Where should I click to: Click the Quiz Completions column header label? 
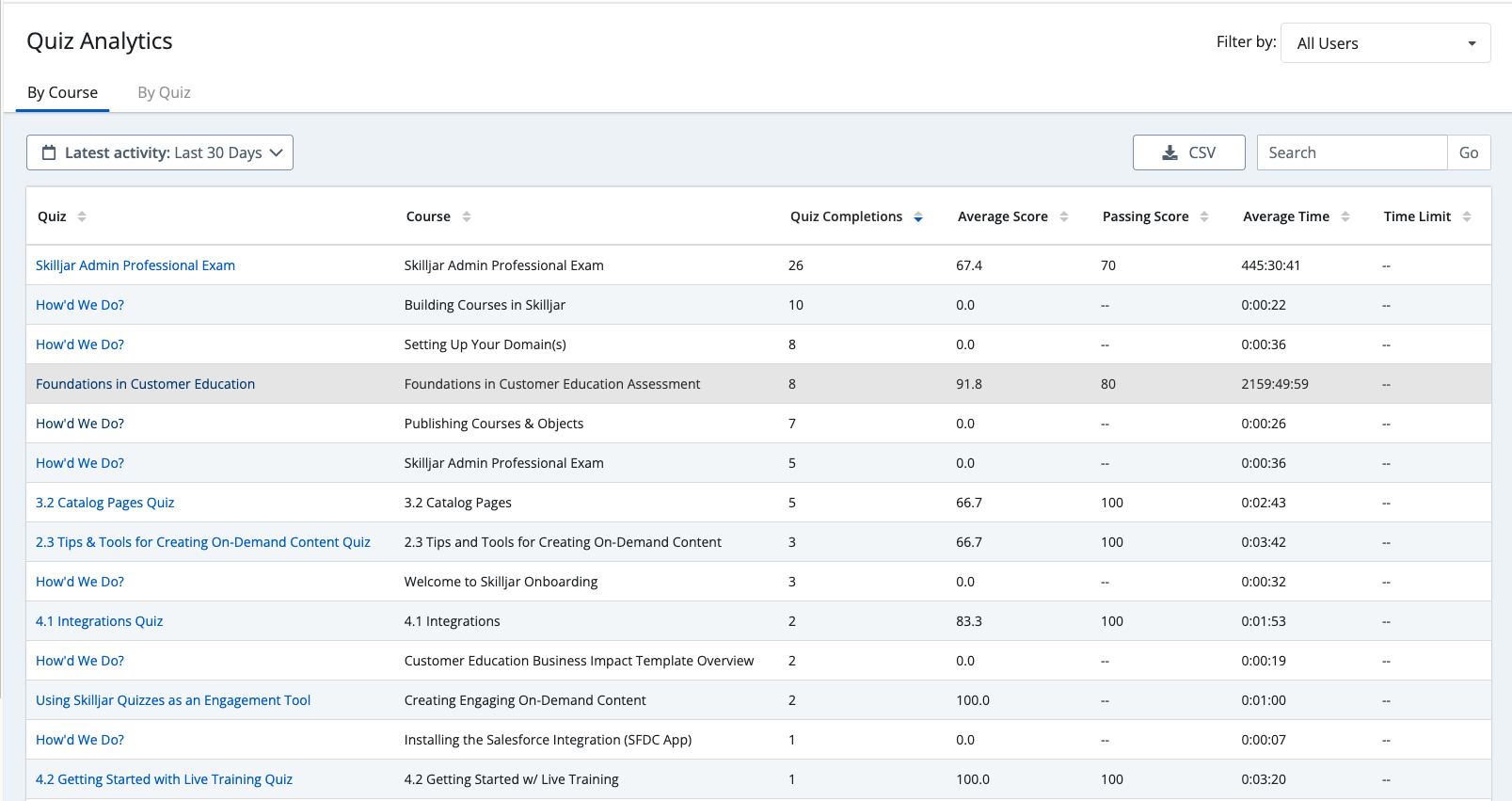coord(846,216)
